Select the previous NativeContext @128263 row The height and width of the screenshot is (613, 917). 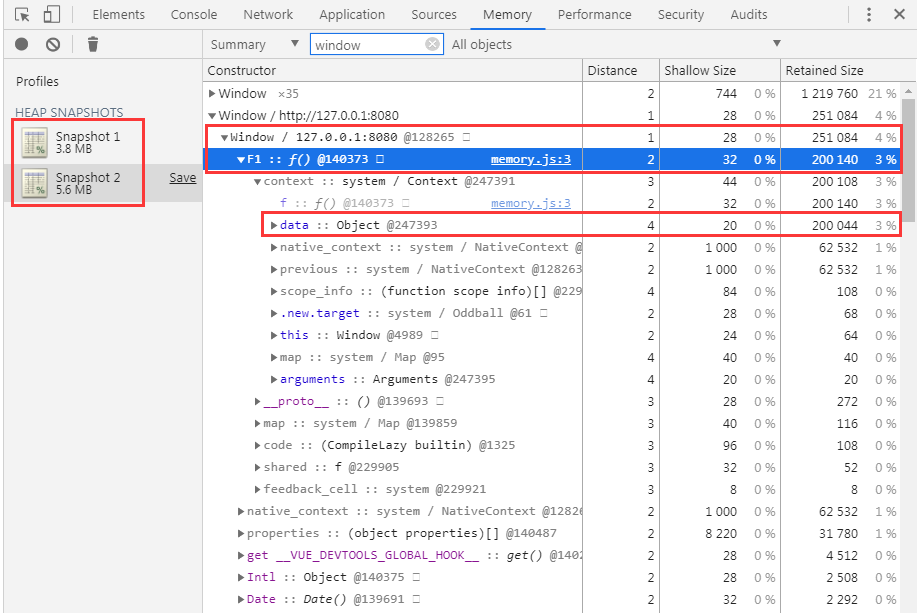[x=553, y=269]
